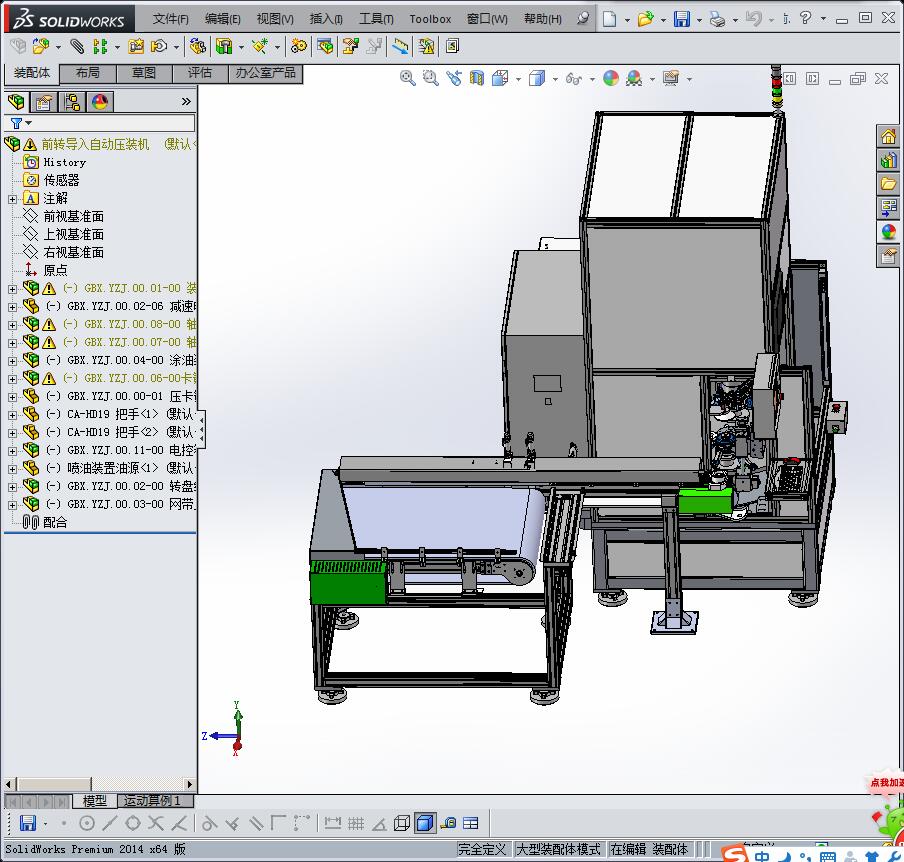Screen dimensions: 904x862
Task: Open the Appearances tab in right task pane
Action: point(888,232)
